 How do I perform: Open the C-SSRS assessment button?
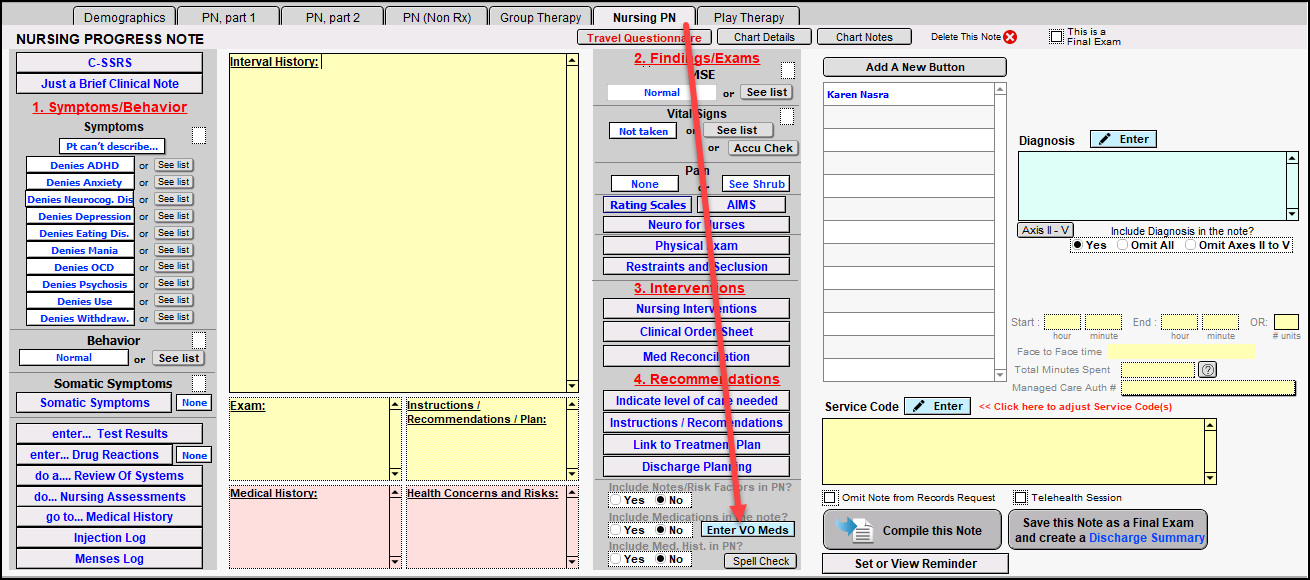109,63
